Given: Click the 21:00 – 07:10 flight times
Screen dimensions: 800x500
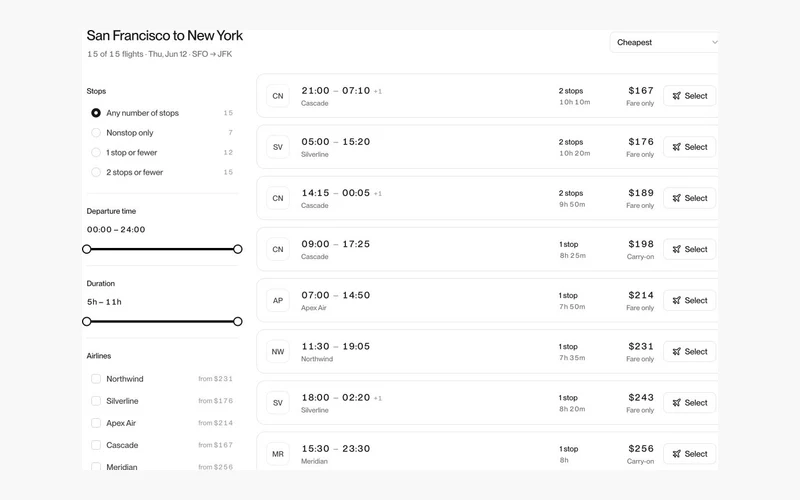Looking at the screenshot, I should point(336,91).
